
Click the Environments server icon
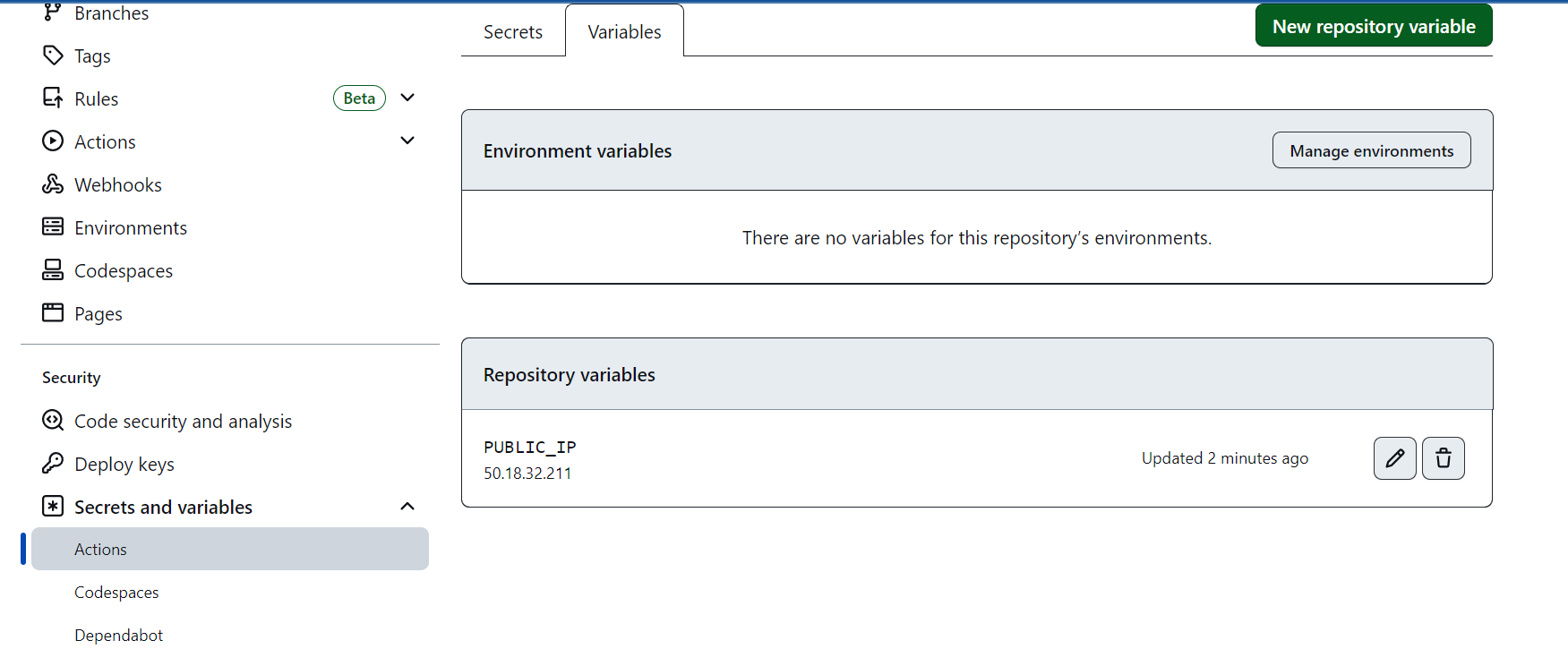tap(53, 227)
